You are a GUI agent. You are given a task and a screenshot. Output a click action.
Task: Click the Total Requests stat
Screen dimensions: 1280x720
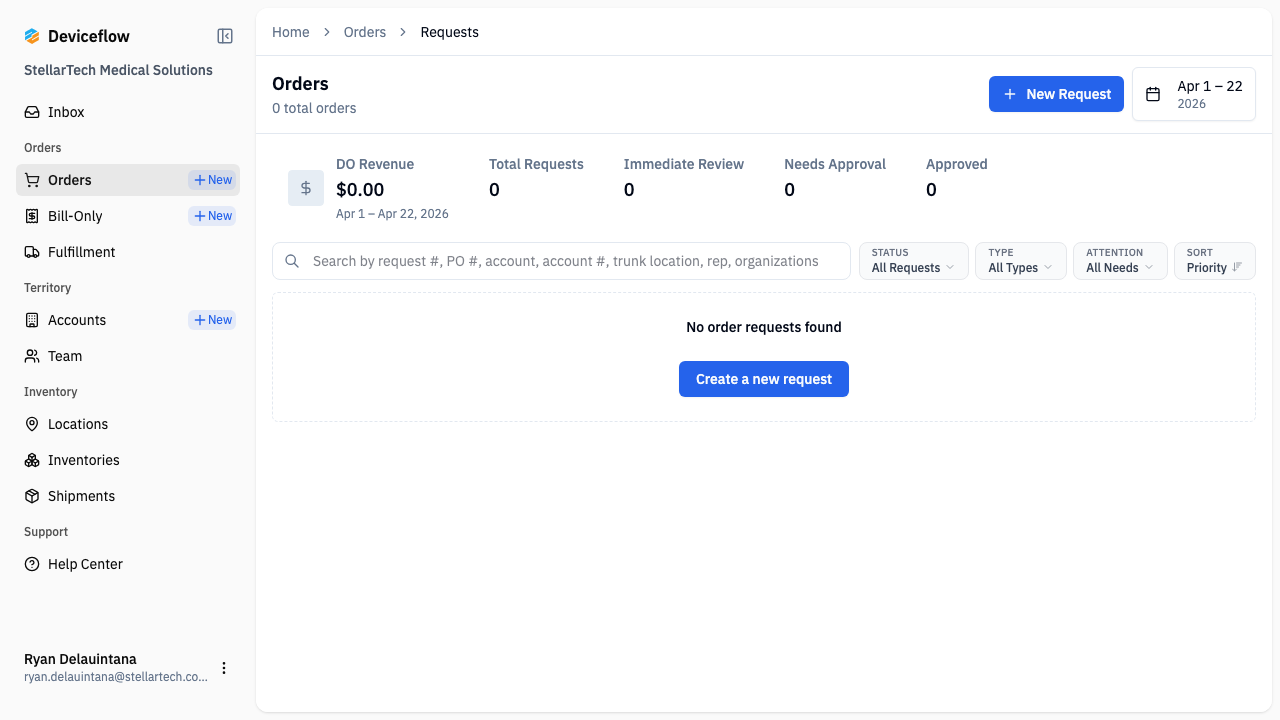[x=536, y=178]
